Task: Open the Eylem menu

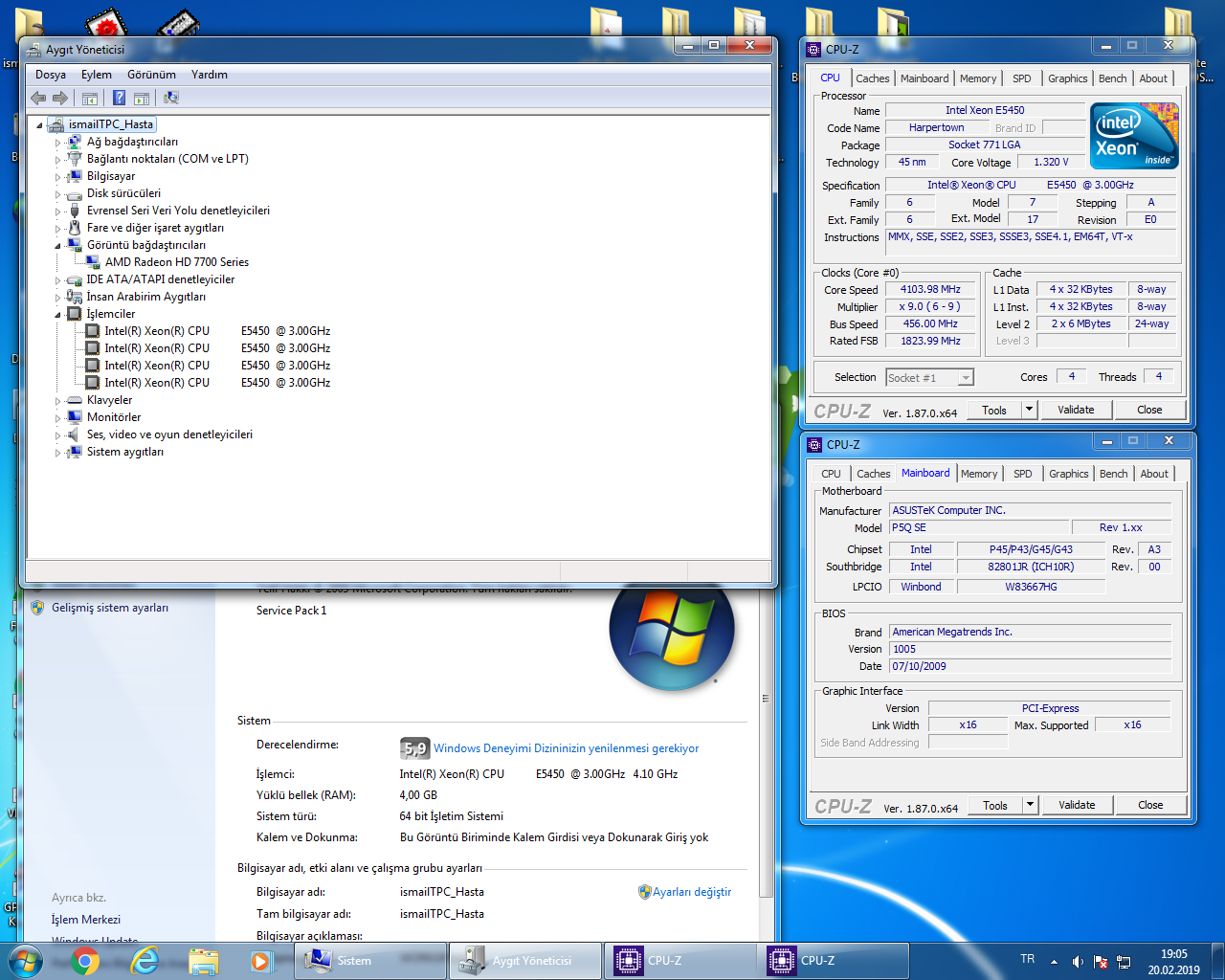Action: 96,75
